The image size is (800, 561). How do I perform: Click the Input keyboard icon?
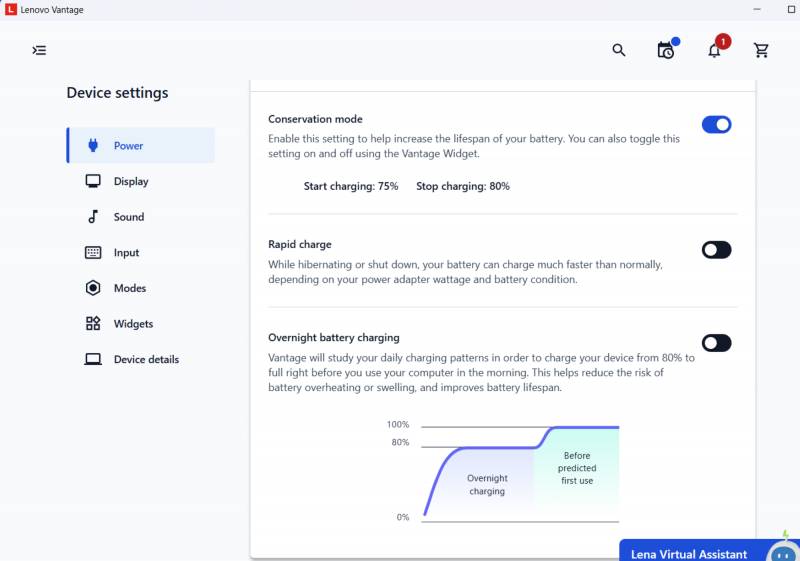point(93,252)
